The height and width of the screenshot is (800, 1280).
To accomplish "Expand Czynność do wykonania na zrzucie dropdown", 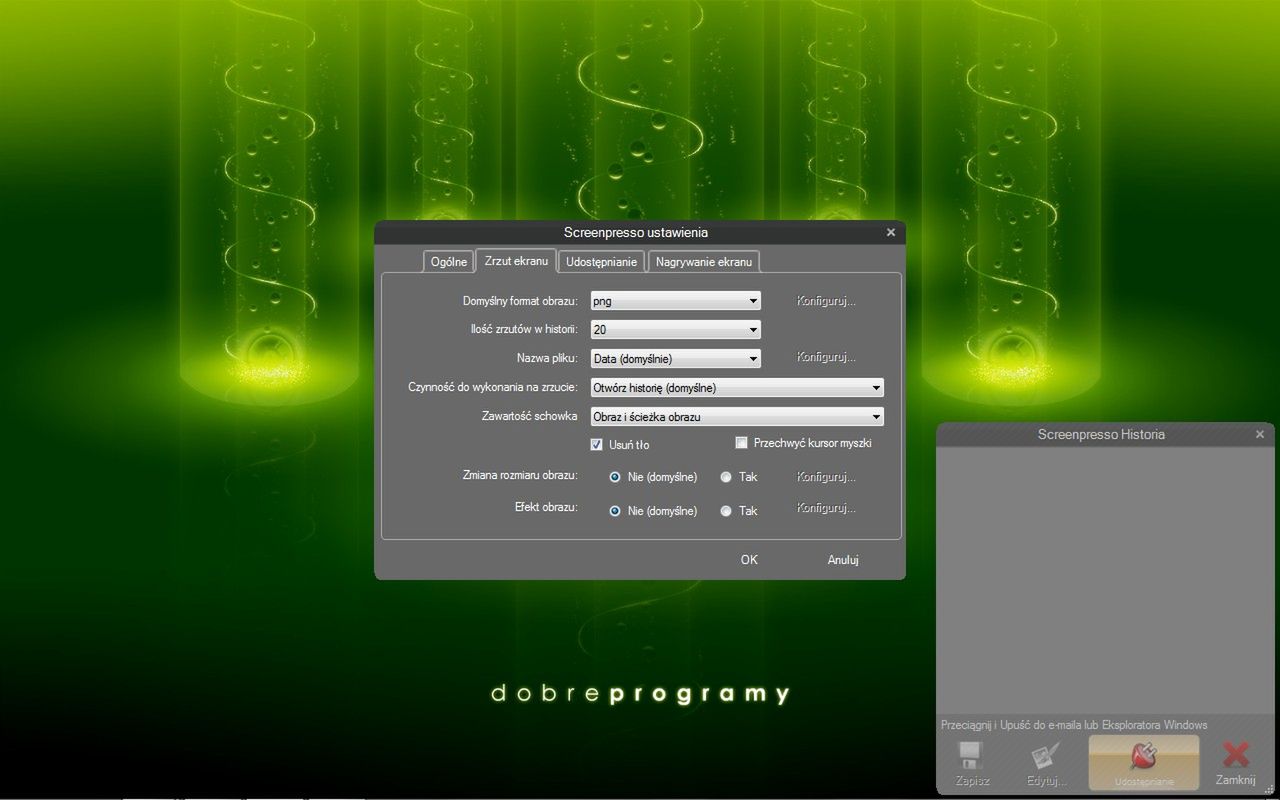I will pyautogui.click(x=737, y=387).
